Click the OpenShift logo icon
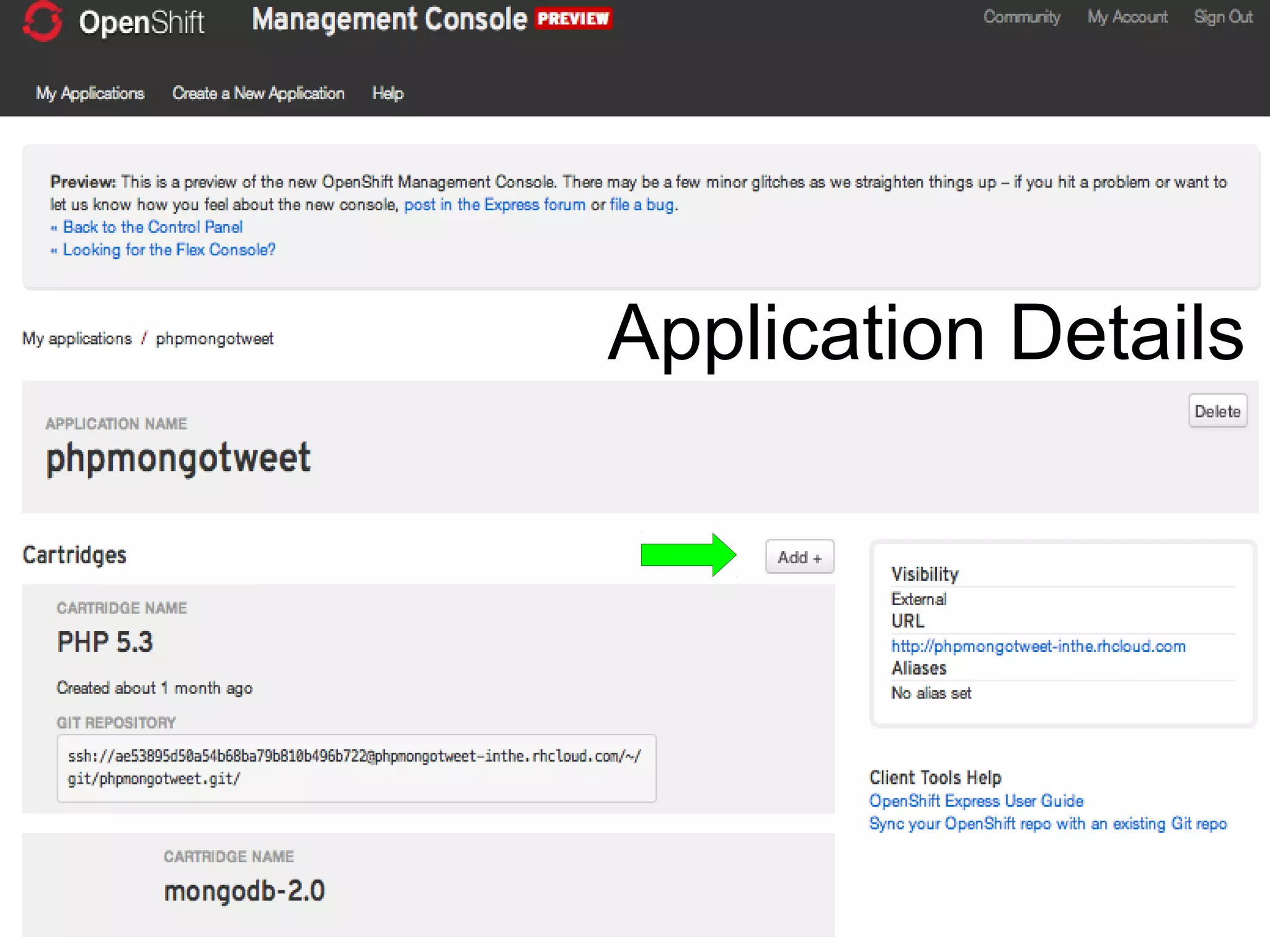Viewport: 1270px width, 952px height. click(x=42, y=20)
